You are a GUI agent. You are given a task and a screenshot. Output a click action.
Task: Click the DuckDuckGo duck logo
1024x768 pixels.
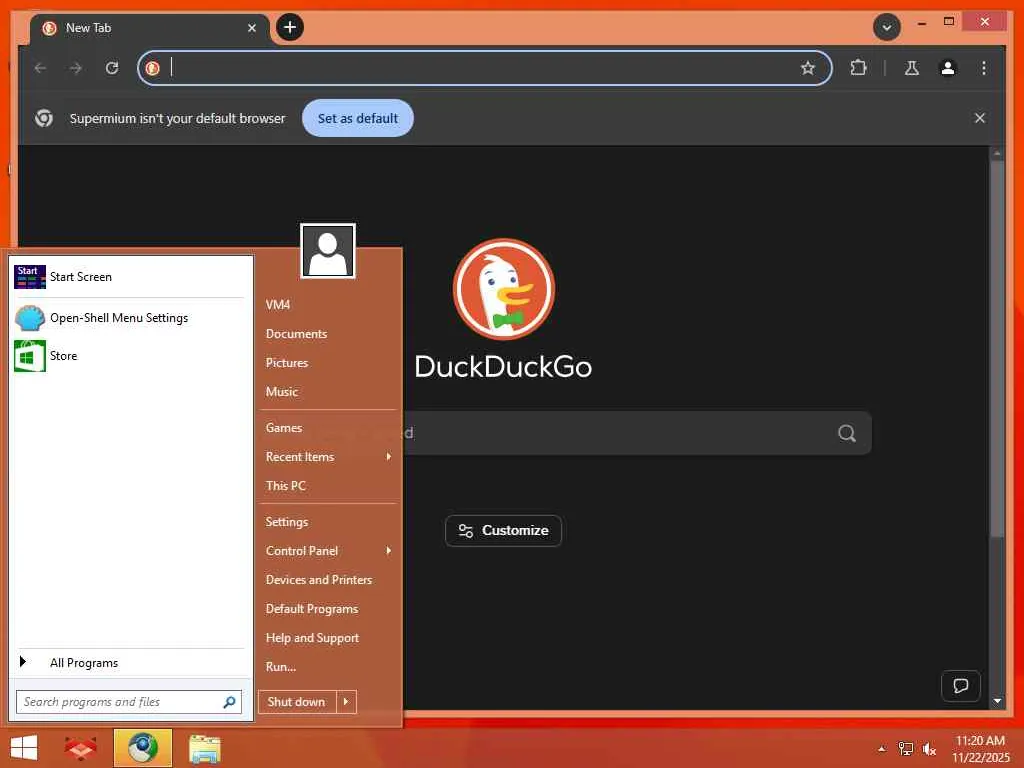pyautogui.click(x=504, y=289)
